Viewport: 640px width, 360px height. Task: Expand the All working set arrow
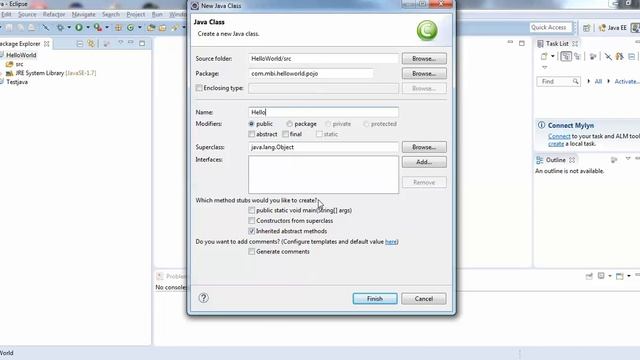[589, 81]
